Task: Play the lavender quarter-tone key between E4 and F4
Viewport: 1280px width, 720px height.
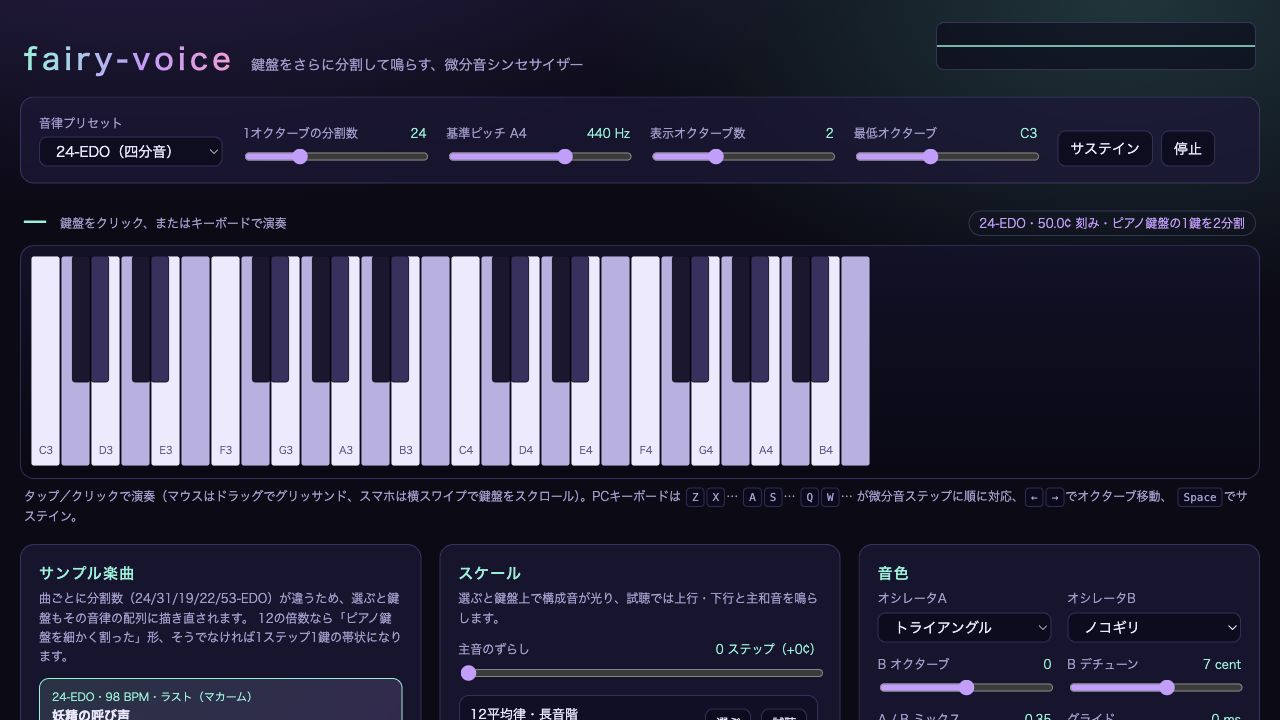Action: 616,361
